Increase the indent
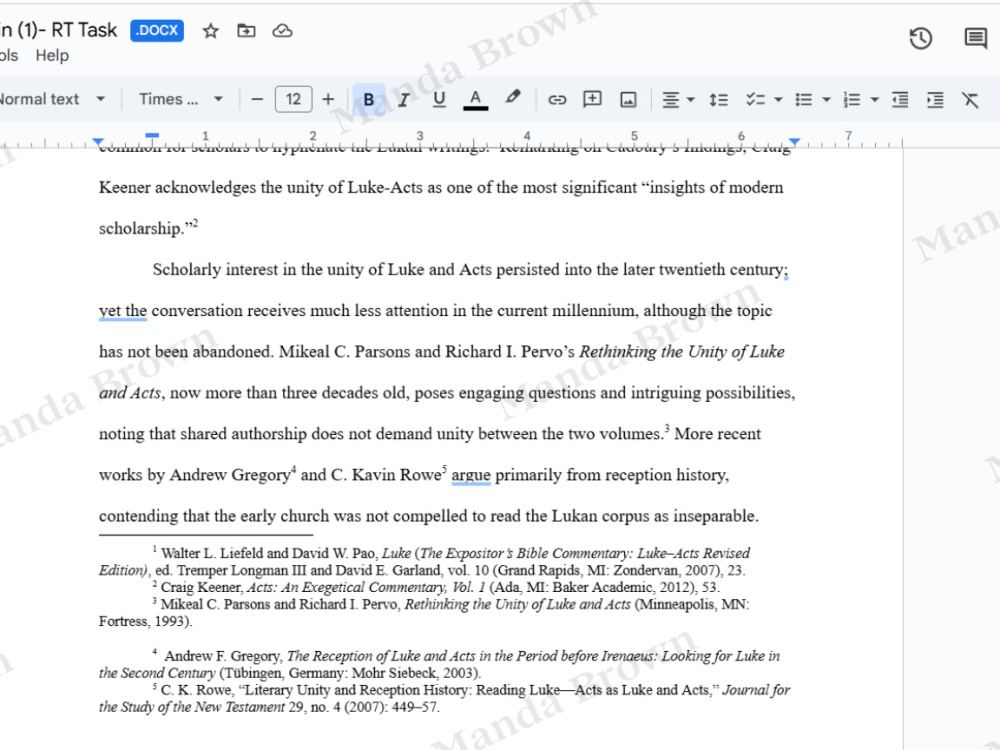The width and height of the screenshot is (1000, 750). pos(935,99)
